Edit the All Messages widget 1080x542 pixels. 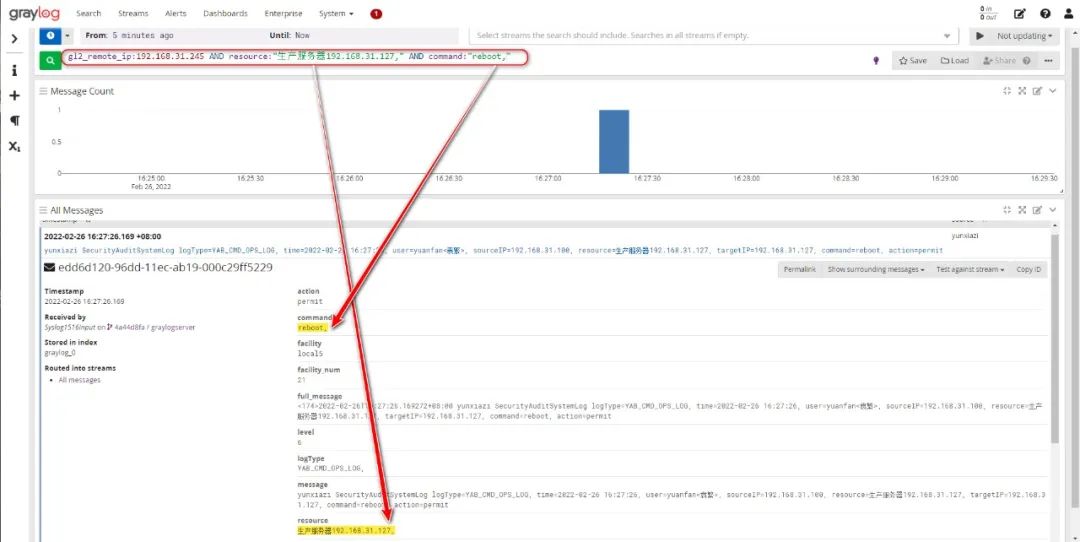coord(1037,210)
